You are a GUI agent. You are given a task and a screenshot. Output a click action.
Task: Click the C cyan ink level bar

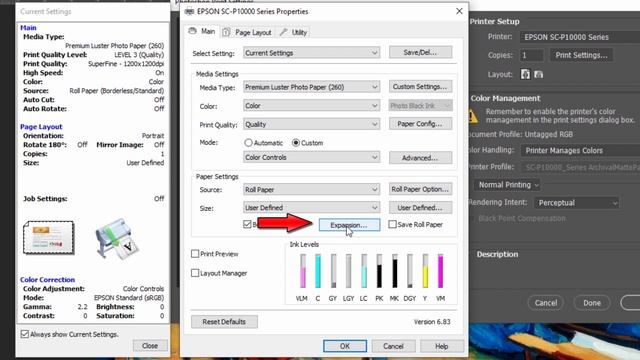coord(318,271)
